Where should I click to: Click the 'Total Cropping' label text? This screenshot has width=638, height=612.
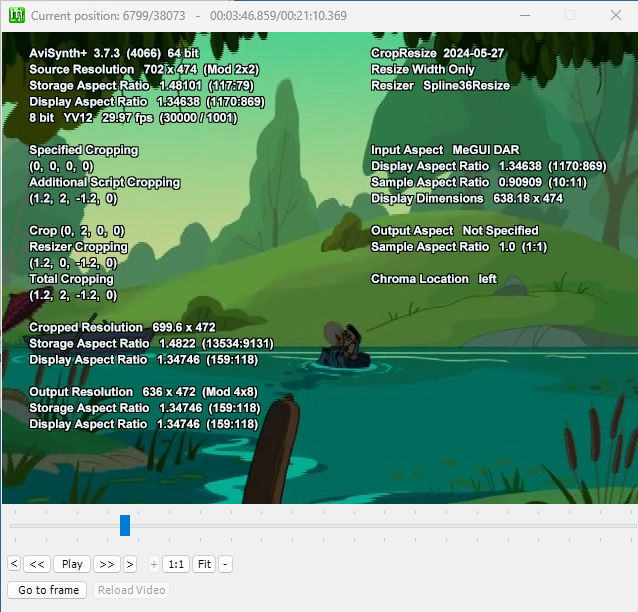coord(71,279)
